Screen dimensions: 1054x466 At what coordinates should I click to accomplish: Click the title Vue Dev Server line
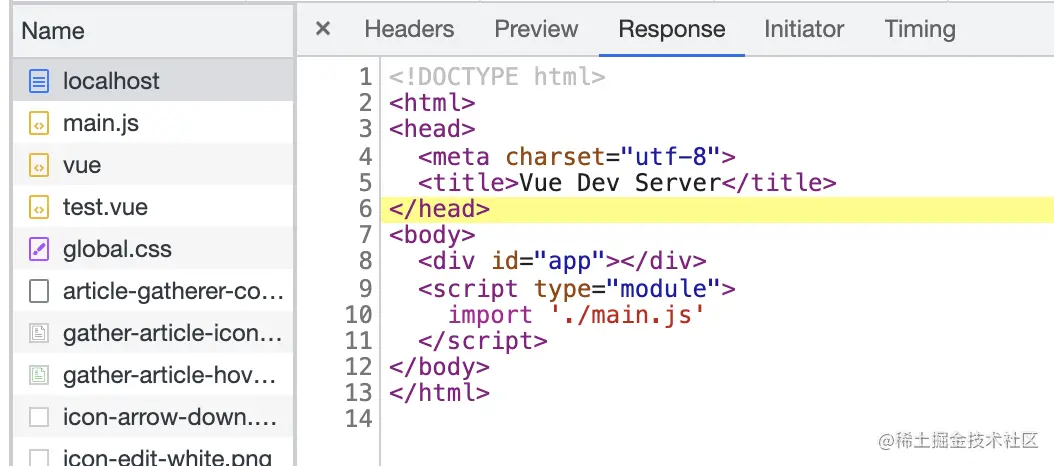click(626, 182)
